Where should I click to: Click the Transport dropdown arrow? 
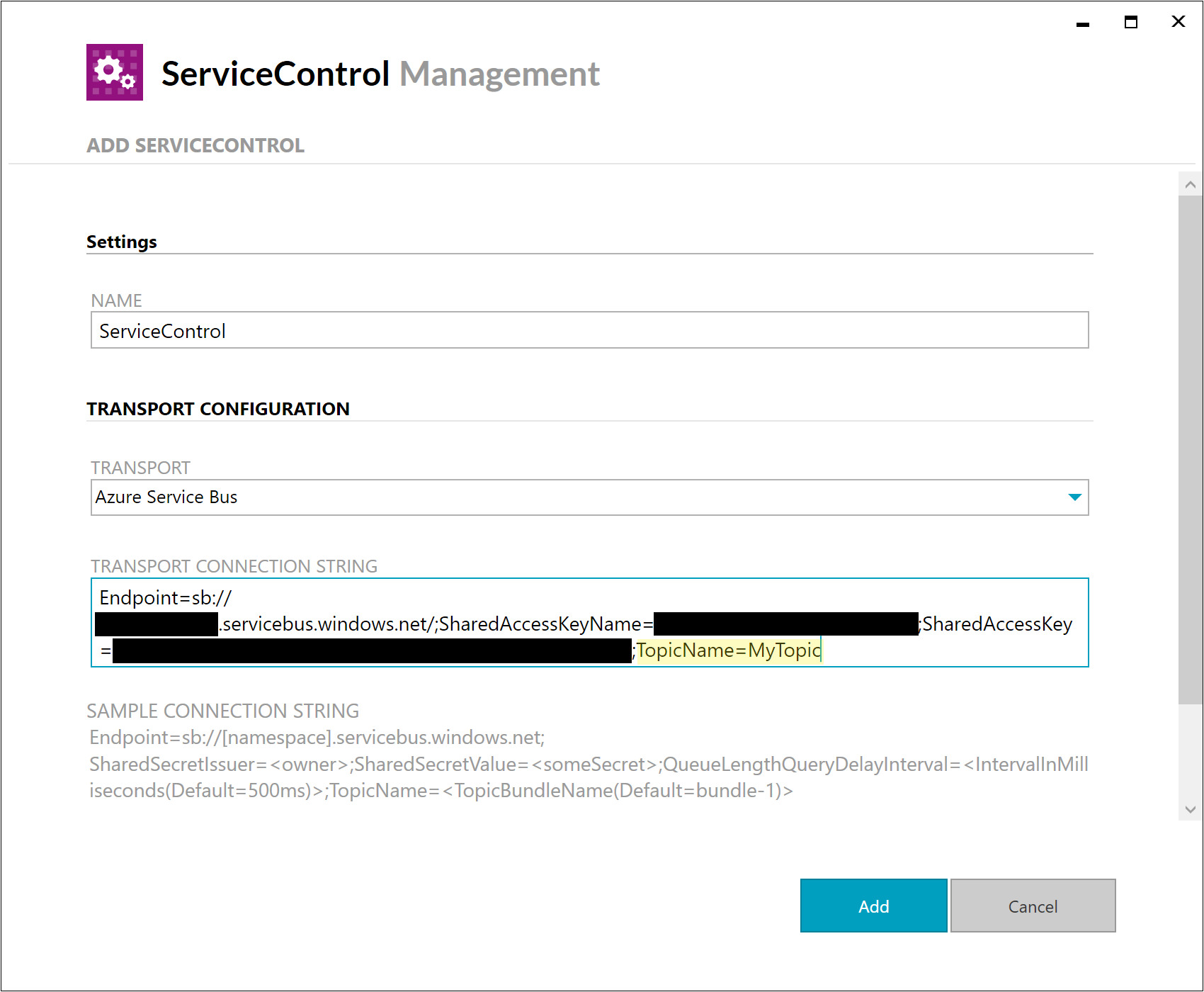1074,497
